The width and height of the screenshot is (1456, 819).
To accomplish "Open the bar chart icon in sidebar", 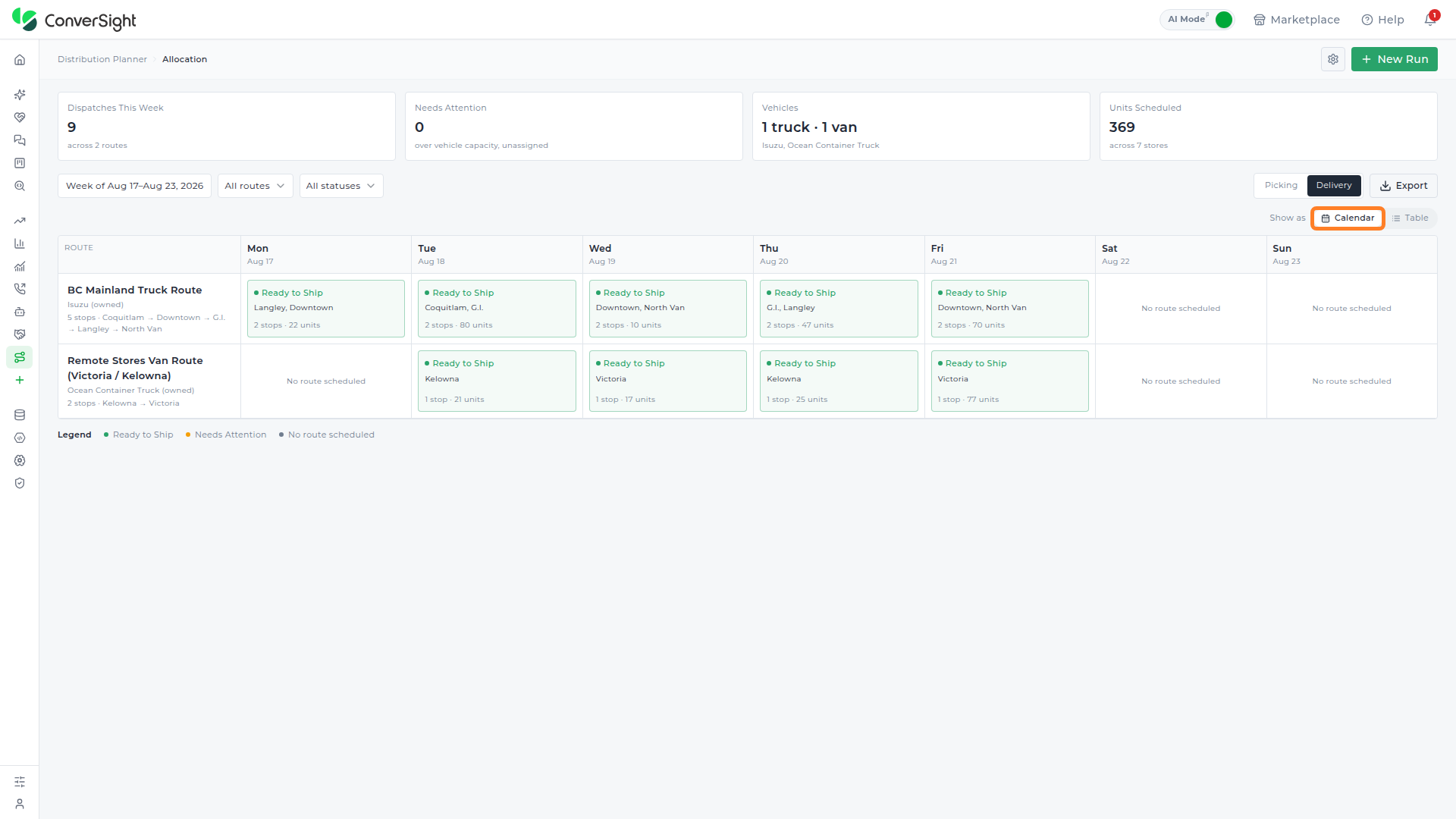I will pos(20,243).
